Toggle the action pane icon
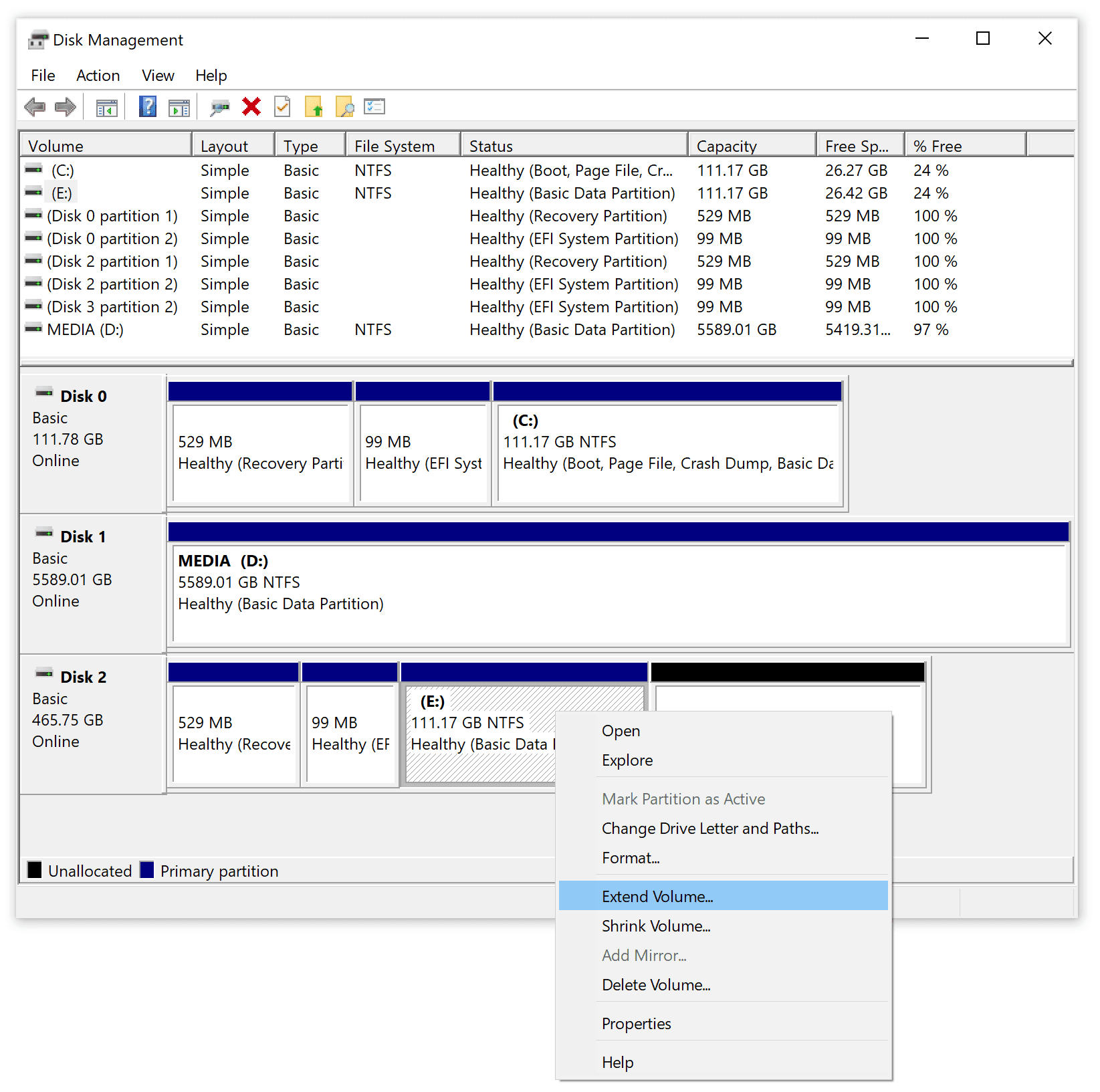 click(178, 106)
